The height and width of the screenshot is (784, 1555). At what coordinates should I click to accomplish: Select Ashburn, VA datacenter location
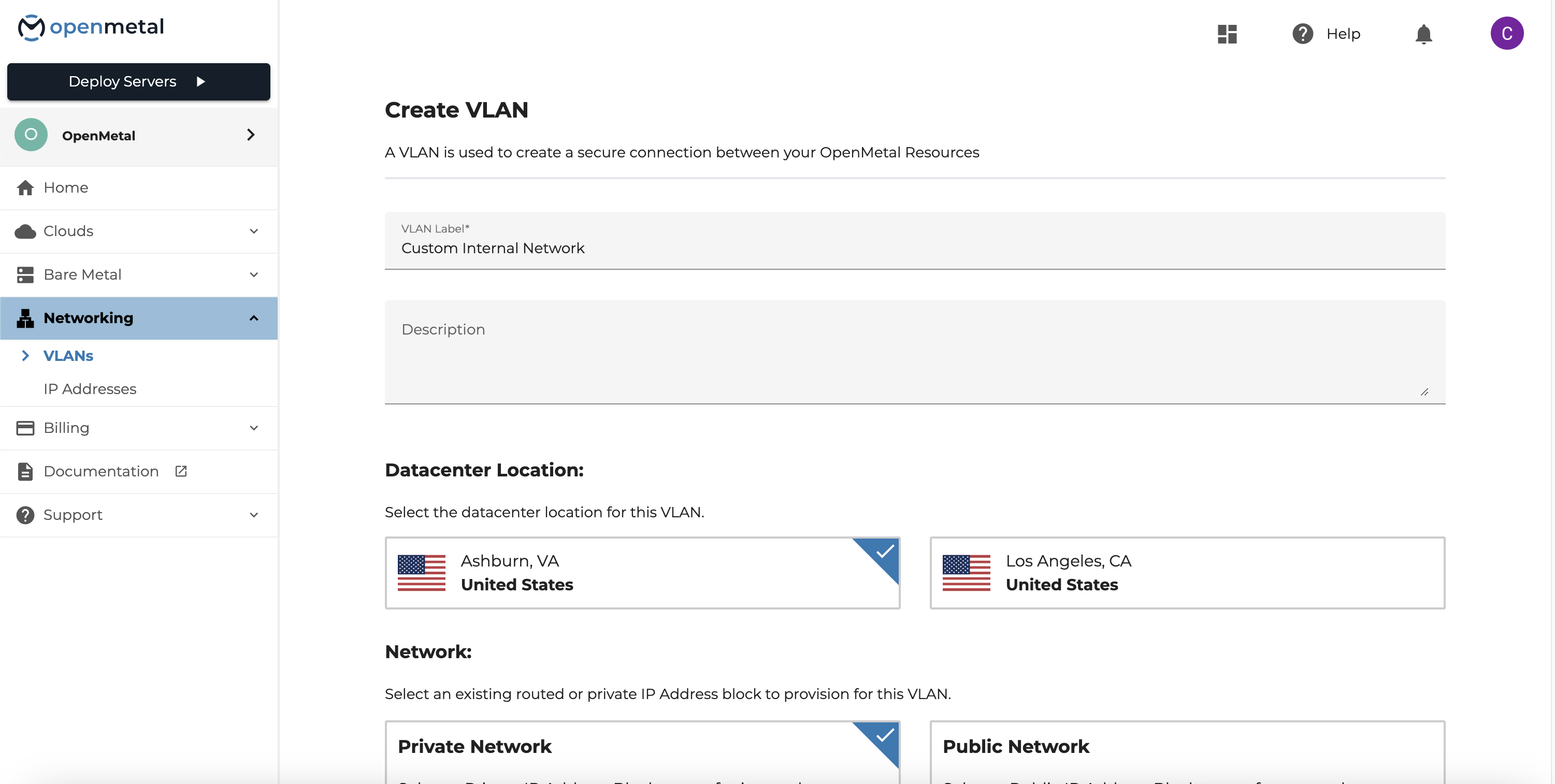coord(642,573)
